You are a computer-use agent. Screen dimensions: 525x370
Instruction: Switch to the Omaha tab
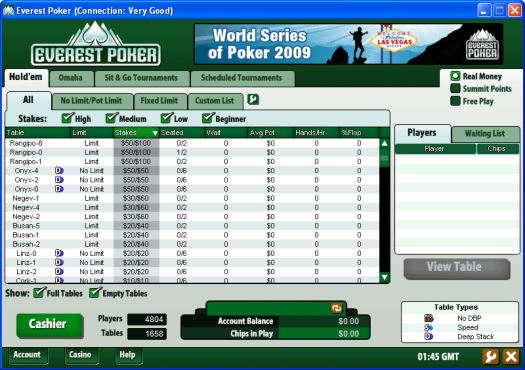tap(71, 78)
